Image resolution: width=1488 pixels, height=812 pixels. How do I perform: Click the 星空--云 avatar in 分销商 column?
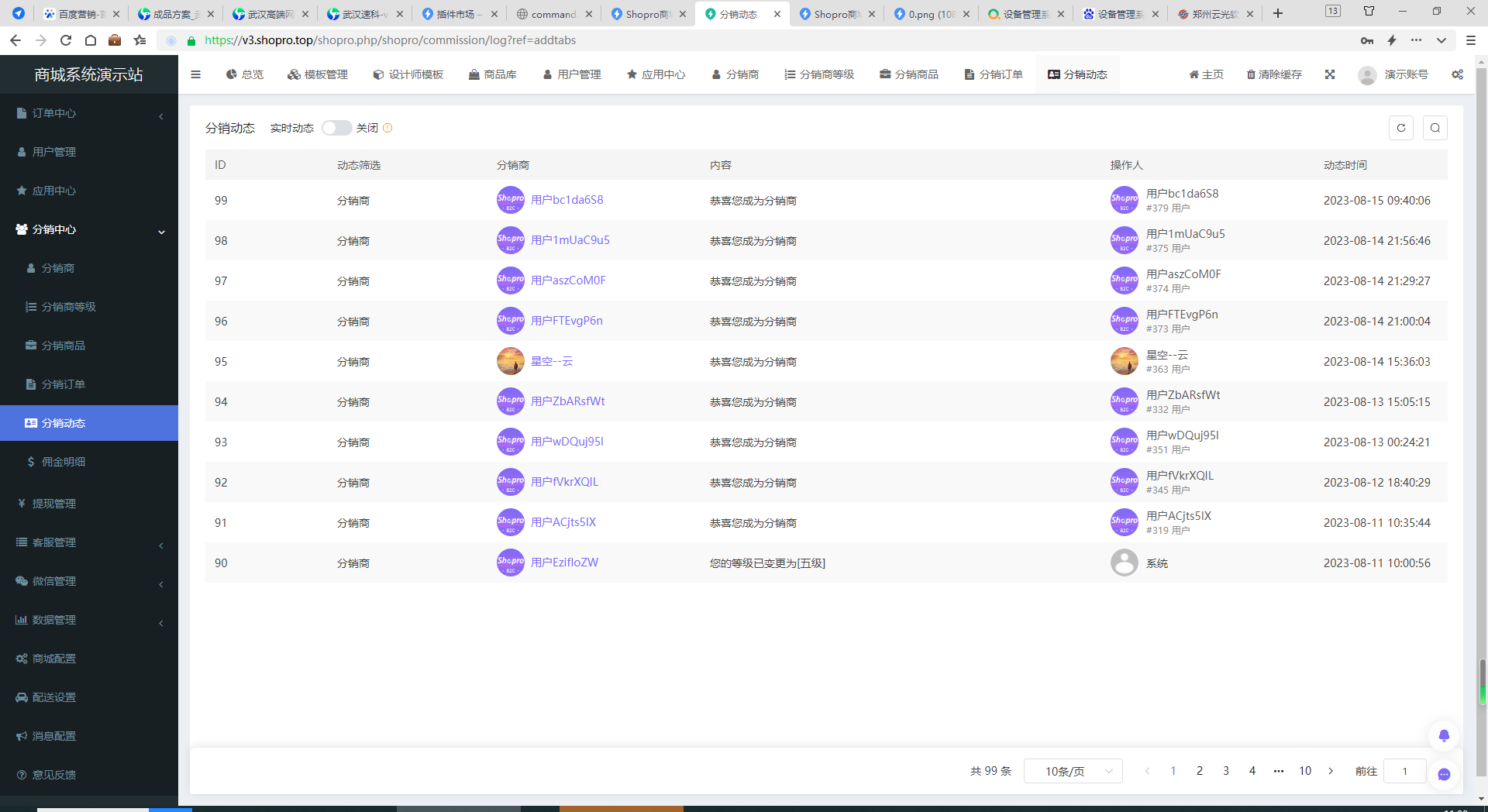coord(511,361)
